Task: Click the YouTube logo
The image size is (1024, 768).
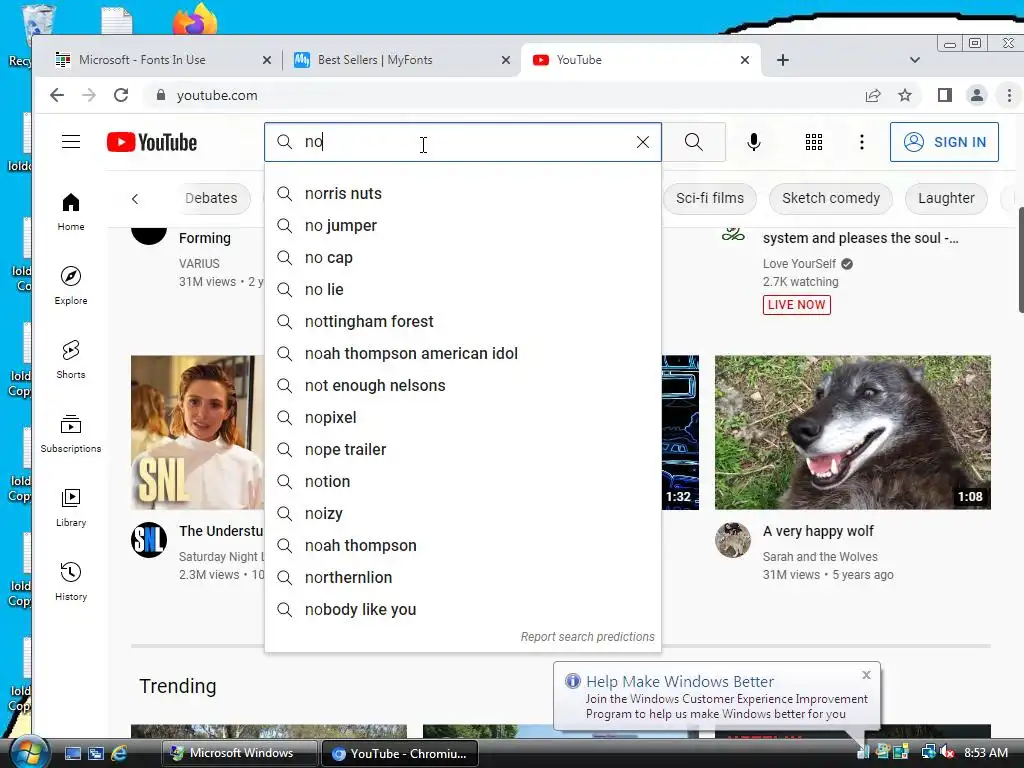Action: click(152, 142)
